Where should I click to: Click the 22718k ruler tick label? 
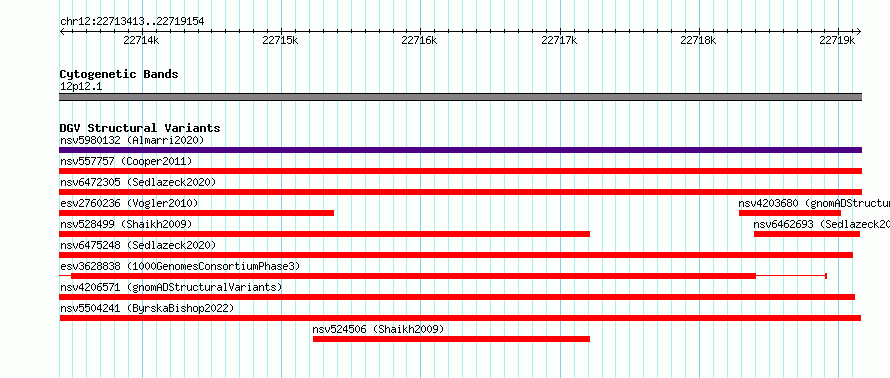699,41
